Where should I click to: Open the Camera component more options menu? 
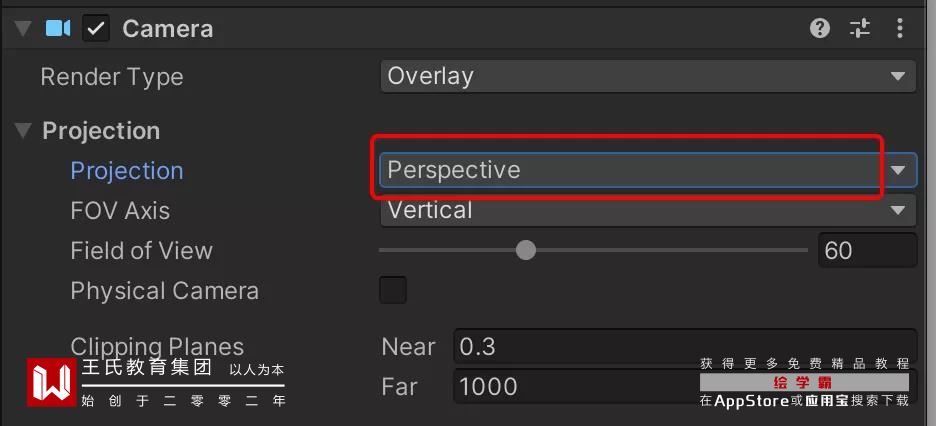tap(900, 28)
